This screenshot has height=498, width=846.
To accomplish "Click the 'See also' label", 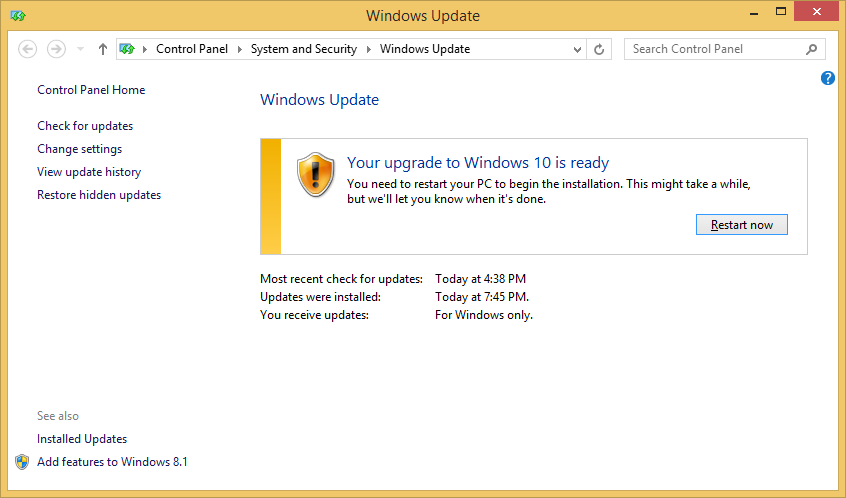I will coord(58,416).
